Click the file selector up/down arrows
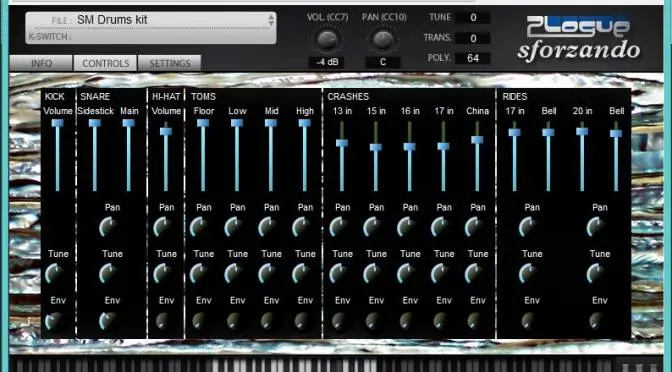The width and height of the screenshot is (672, 372). tap(271, 20)
